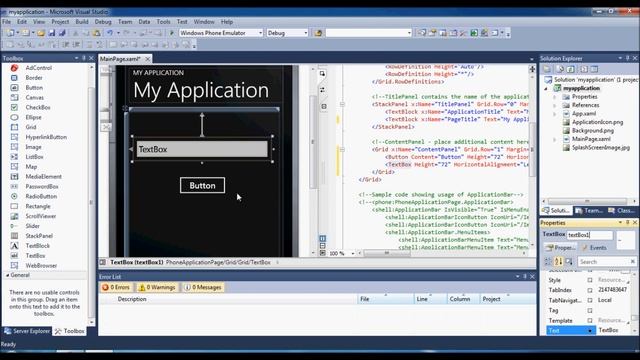Open the Windows Phone Emulator target dropdown
640x360 pixels.
(x=260, y=33)
